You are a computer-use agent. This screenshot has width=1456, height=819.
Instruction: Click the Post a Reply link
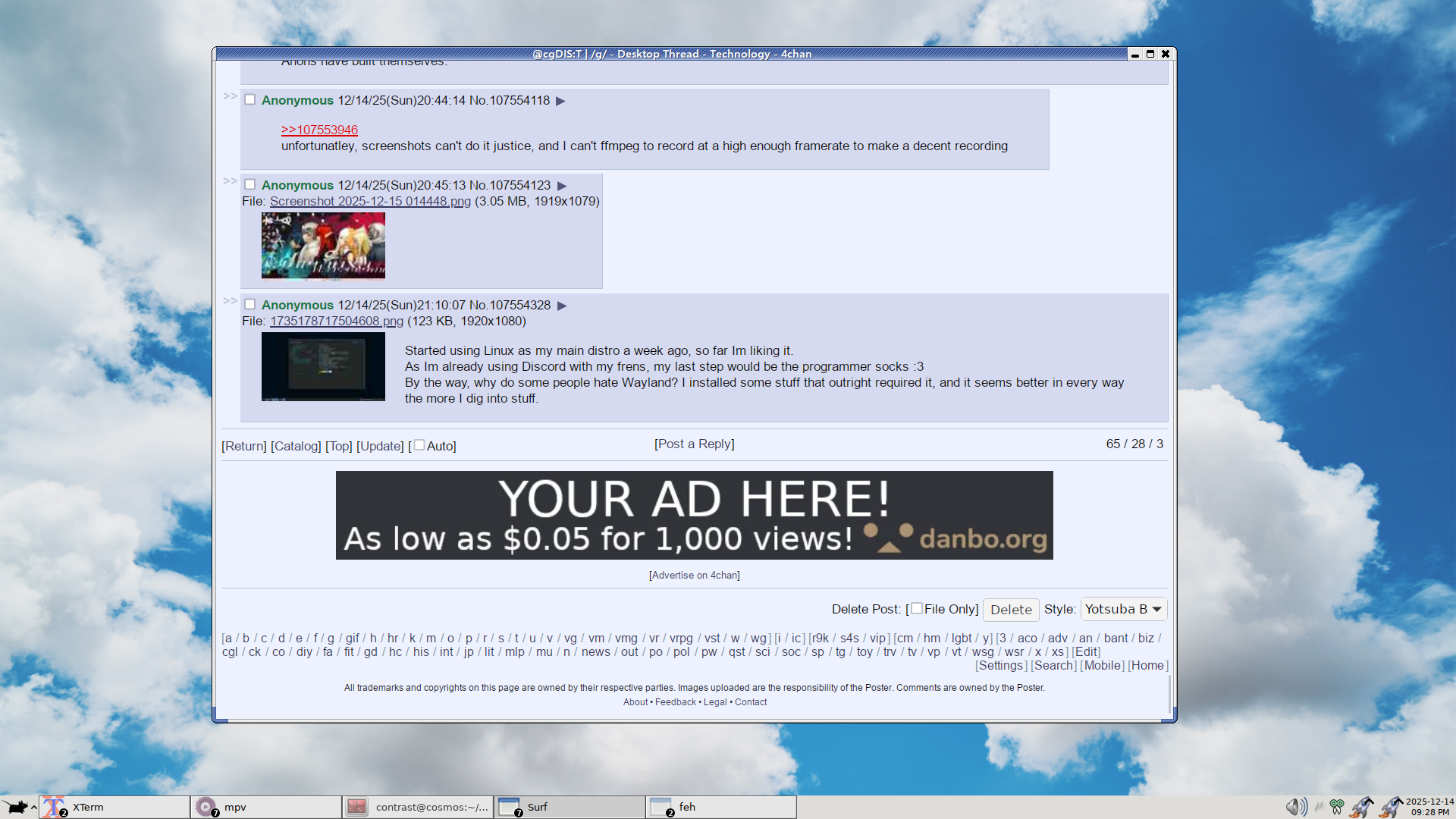coord(694,444)
